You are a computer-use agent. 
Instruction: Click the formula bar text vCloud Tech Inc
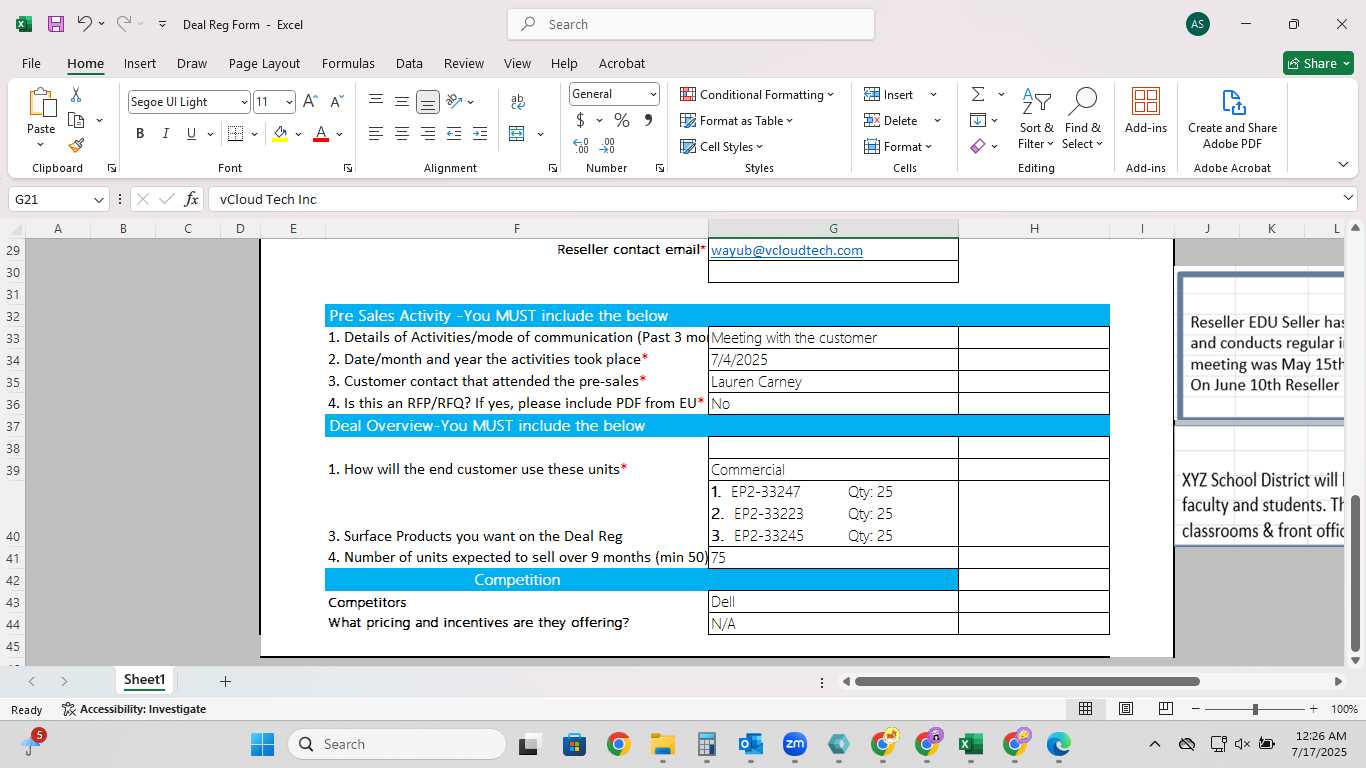[x=268, y=199]
